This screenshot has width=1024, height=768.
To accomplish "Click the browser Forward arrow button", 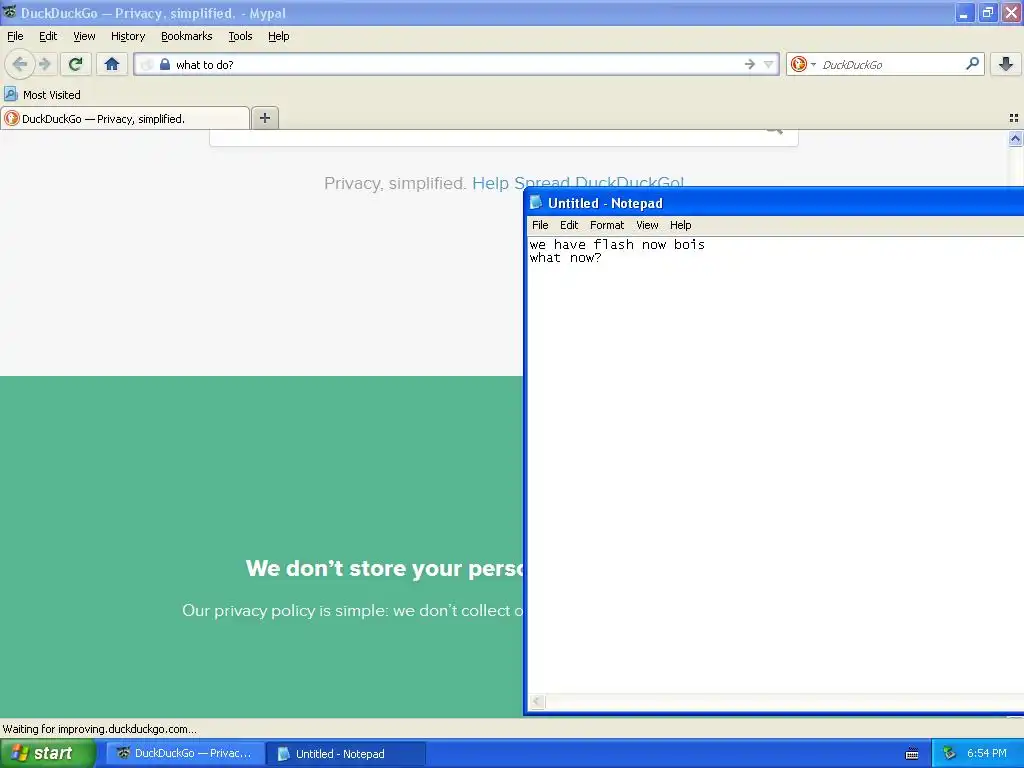I will tap(44, 64).
